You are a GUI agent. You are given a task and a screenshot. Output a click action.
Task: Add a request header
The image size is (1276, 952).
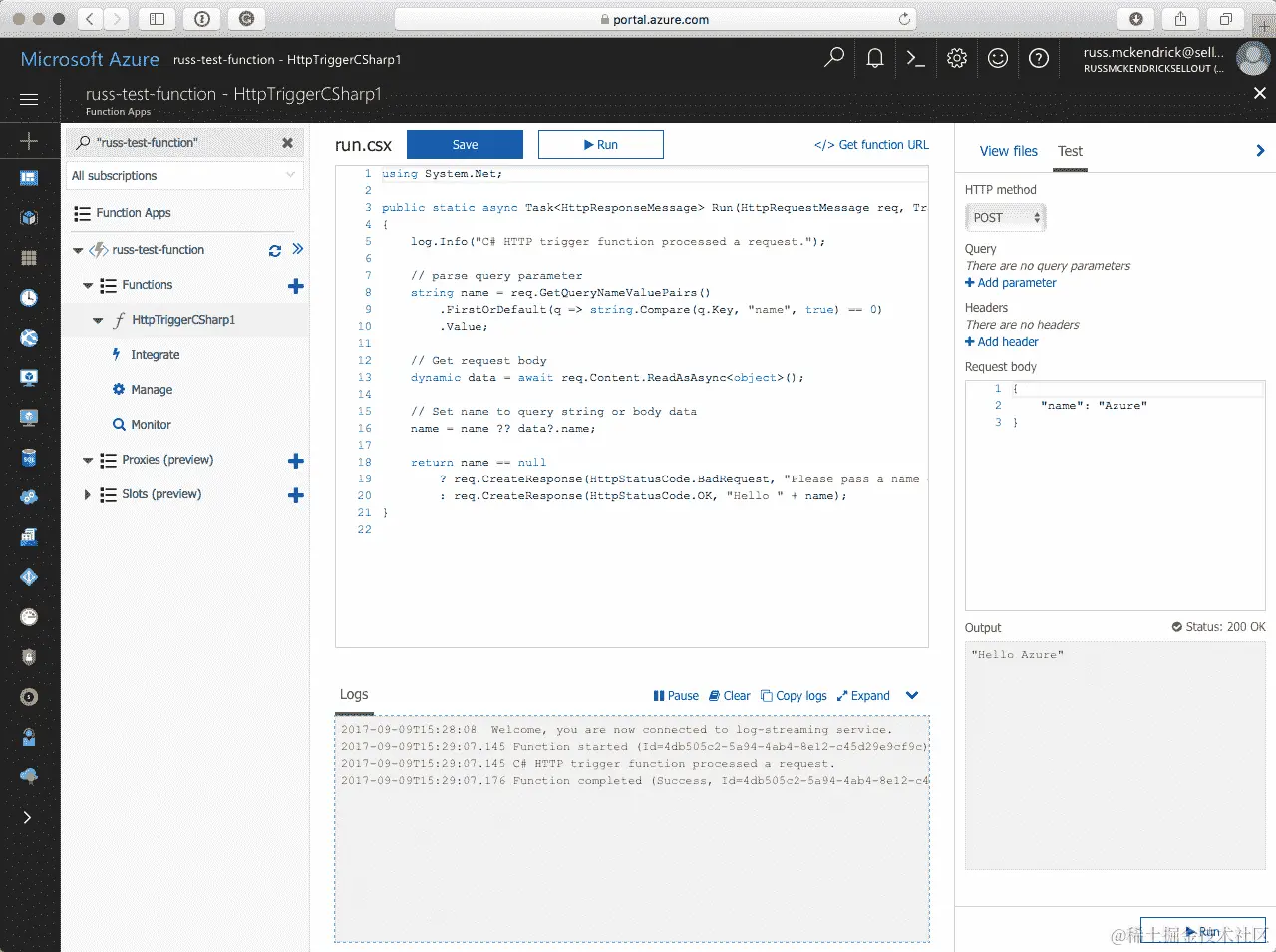1001,342
